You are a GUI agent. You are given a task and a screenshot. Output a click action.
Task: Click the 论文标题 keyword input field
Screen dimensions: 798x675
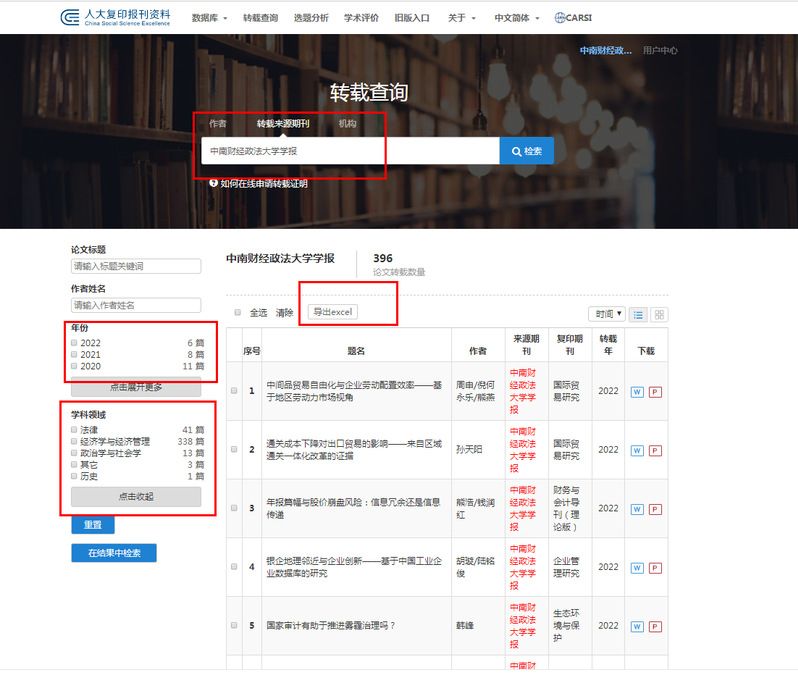pyautogui.click(x=136, y=266)
